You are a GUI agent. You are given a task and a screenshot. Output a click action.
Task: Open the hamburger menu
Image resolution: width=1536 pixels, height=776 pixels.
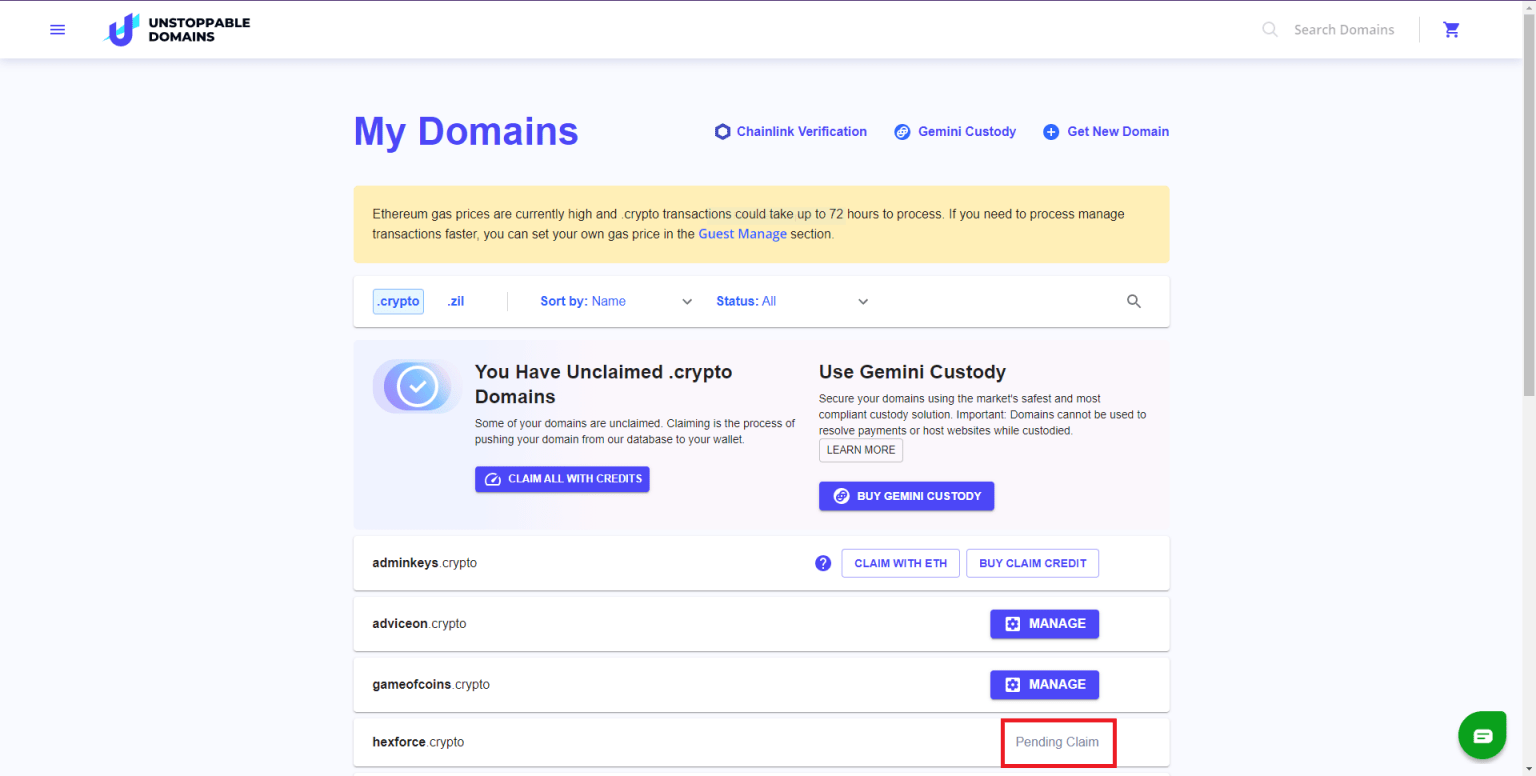[57, 29]
